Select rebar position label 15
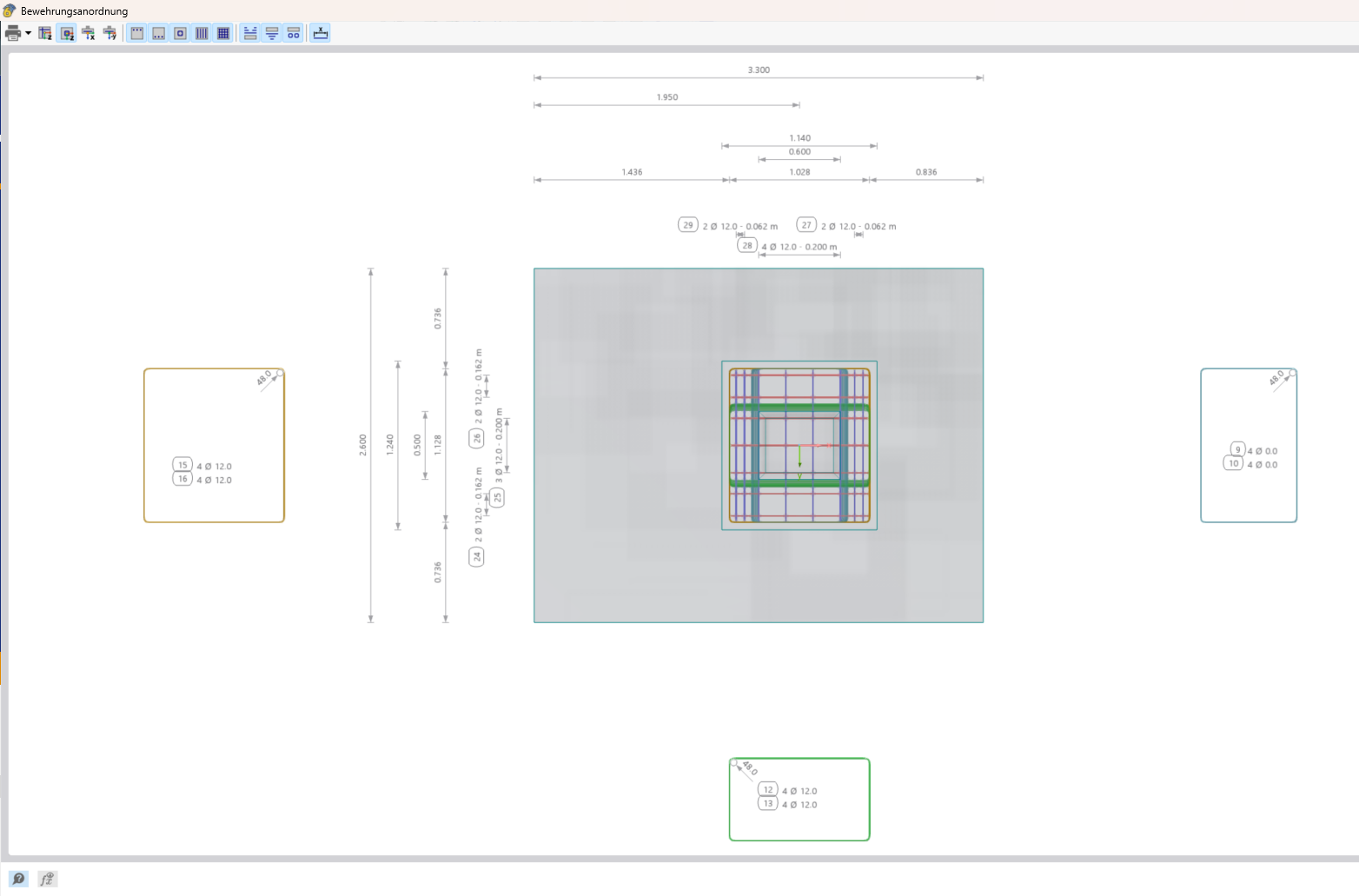 click(182, 465)
